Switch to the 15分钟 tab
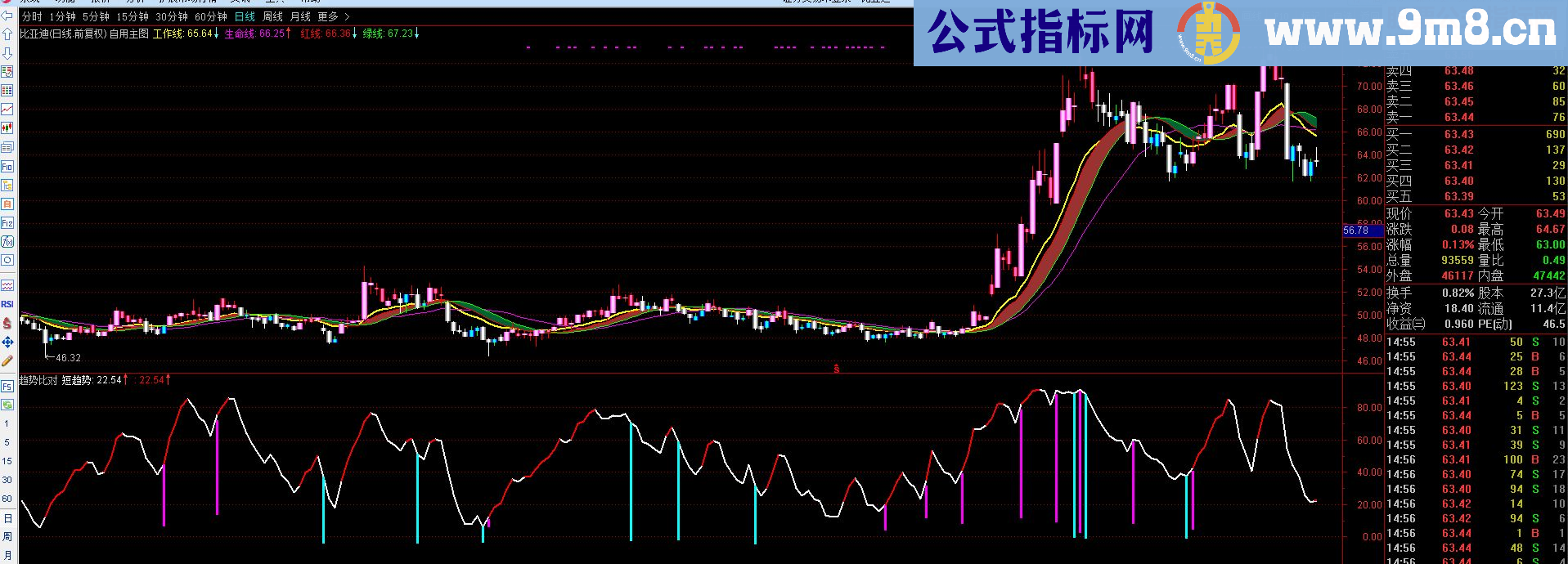The image size is (1568, 564). [133, 16]
